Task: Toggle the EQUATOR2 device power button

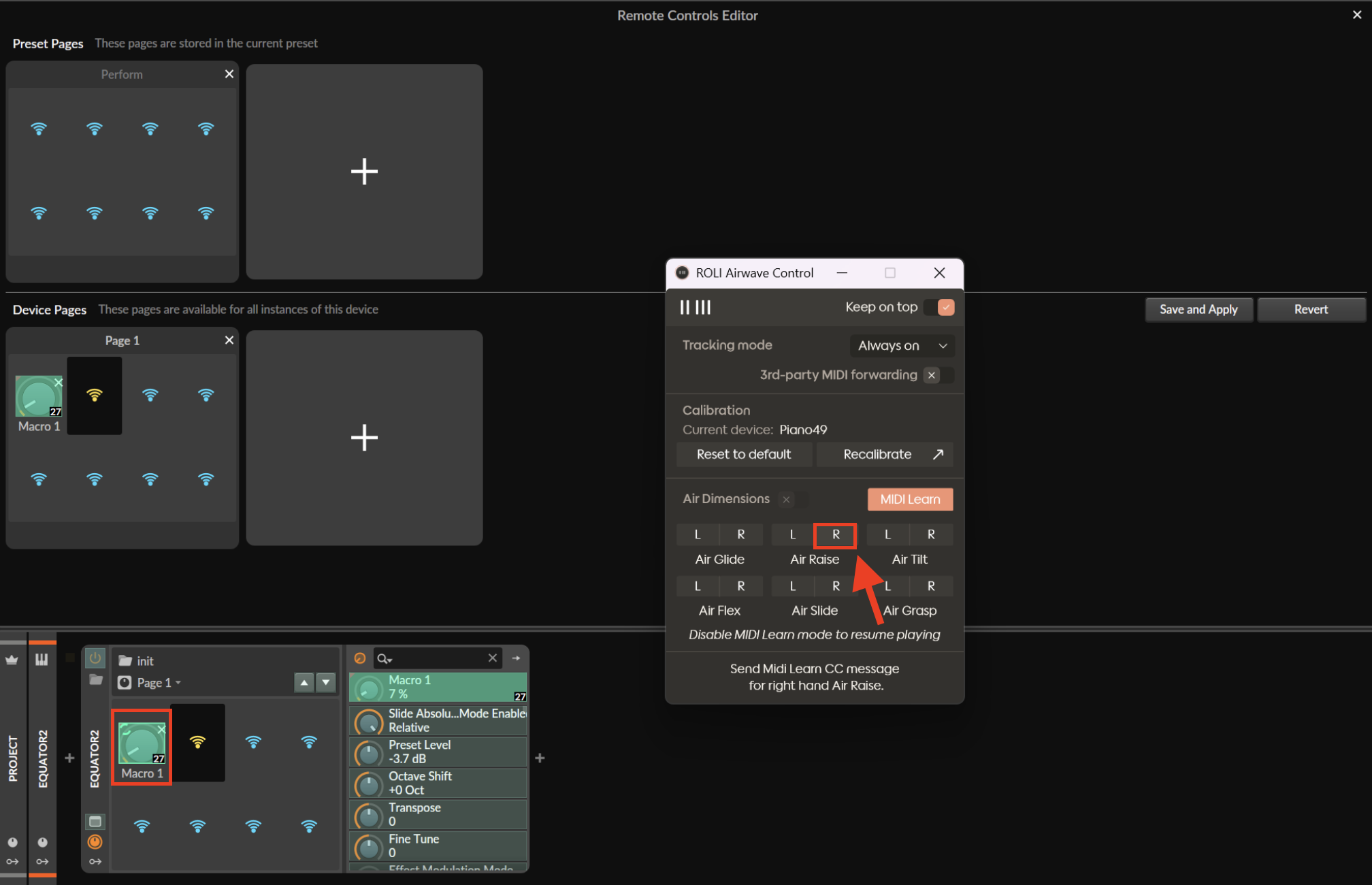Action: (95, 658)
